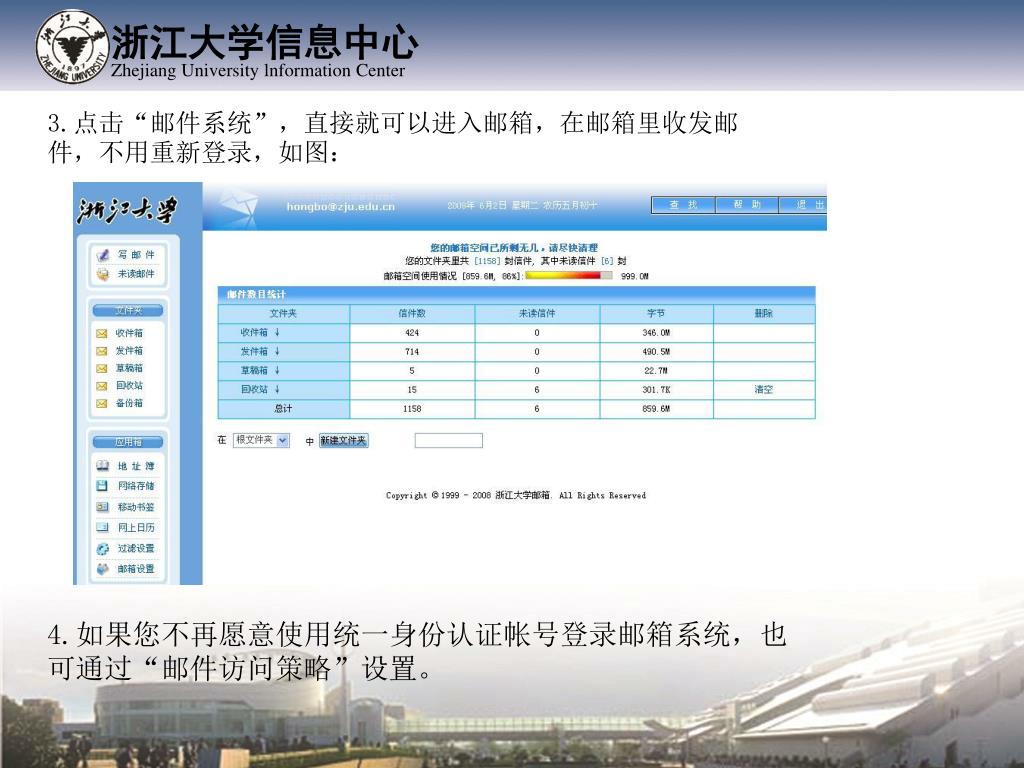Click the 删除 column header

click(x=763, y=313)
